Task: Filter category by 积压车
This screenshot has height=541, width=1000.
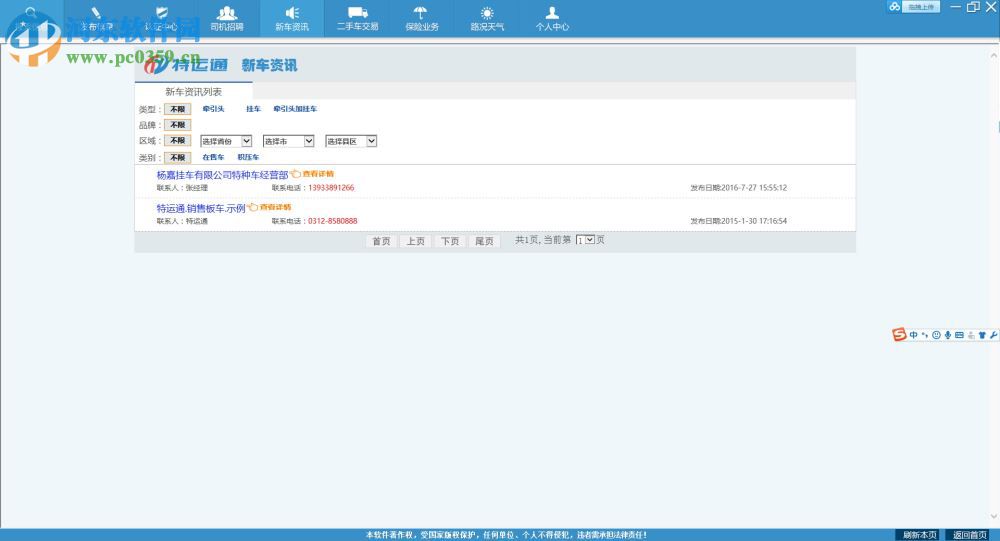Action: point(248,157)
